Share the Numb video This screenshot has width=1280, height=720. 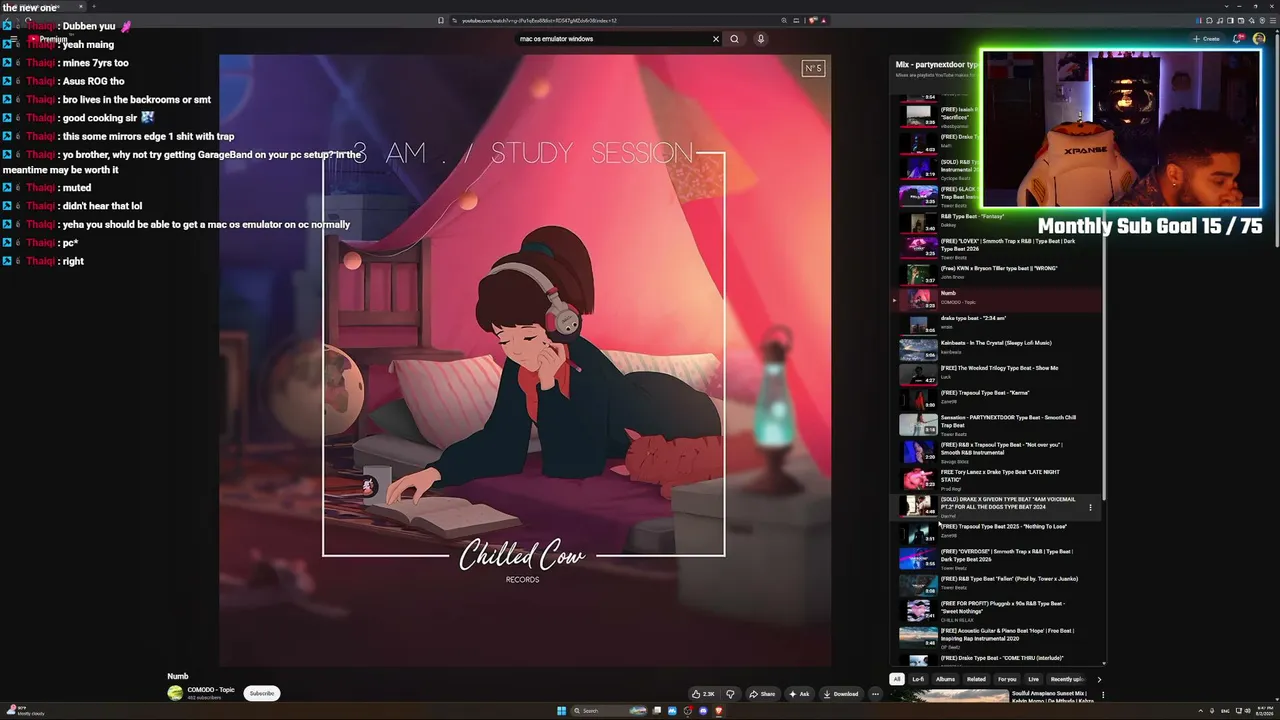(762, 694)
